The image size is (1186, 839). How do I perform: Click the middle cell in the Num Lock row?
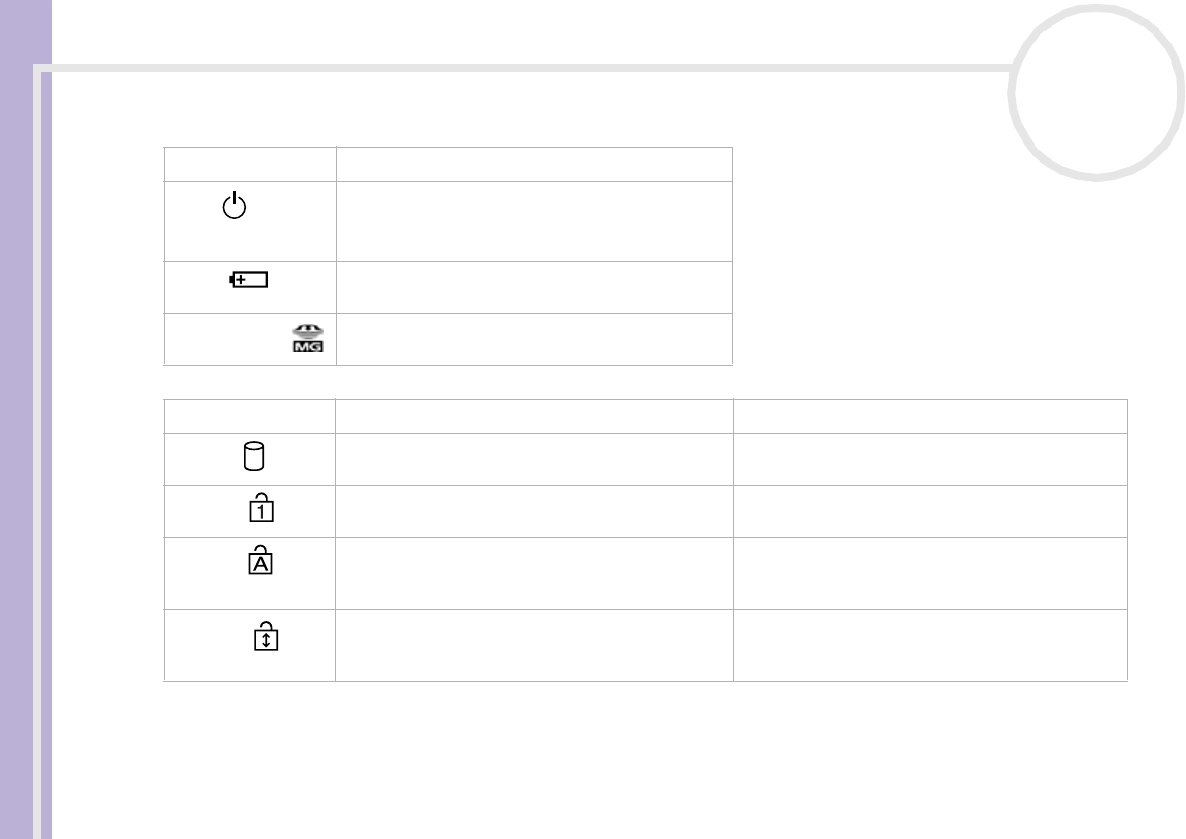534,509
